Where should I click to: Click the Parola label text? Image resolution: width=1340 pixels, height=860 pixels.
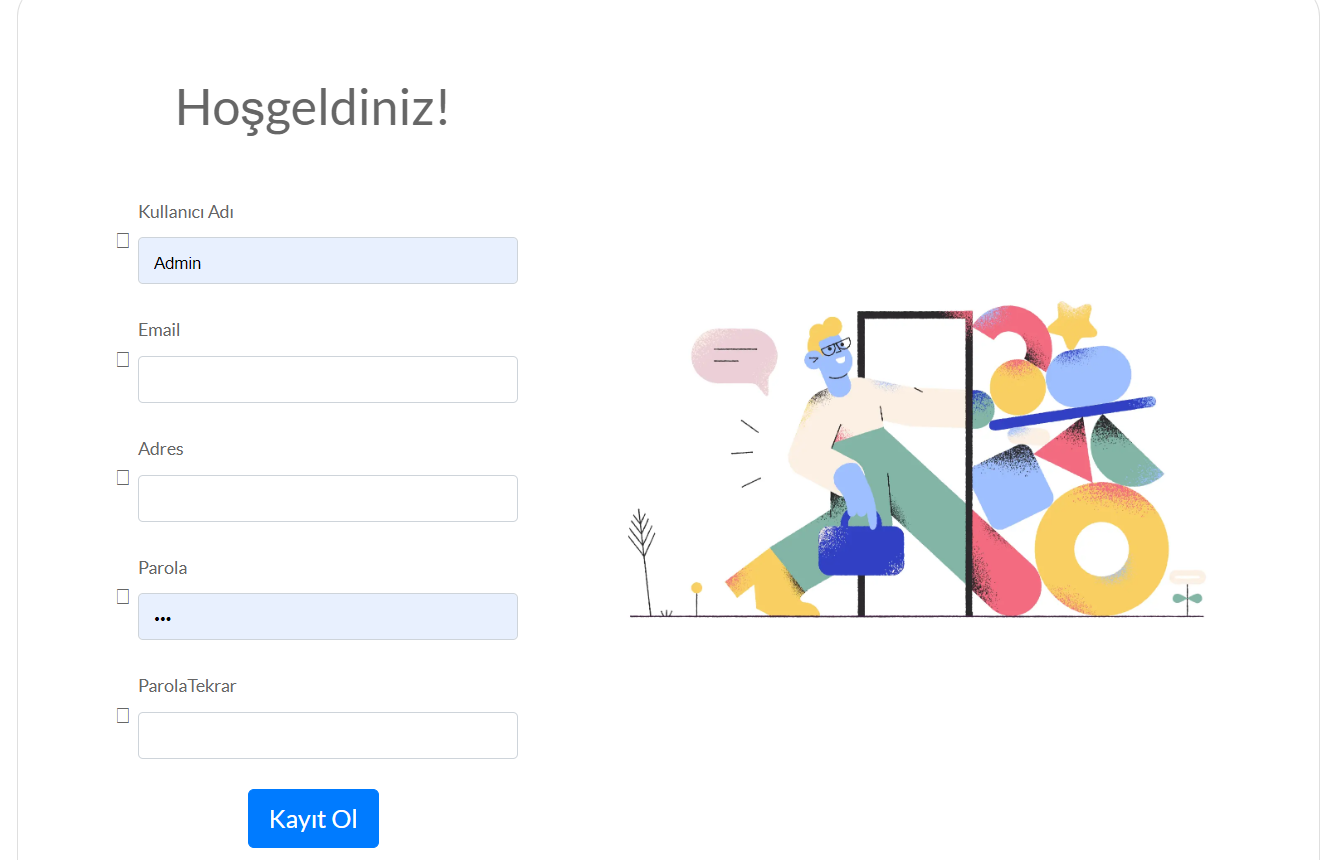tap(162, 567)
